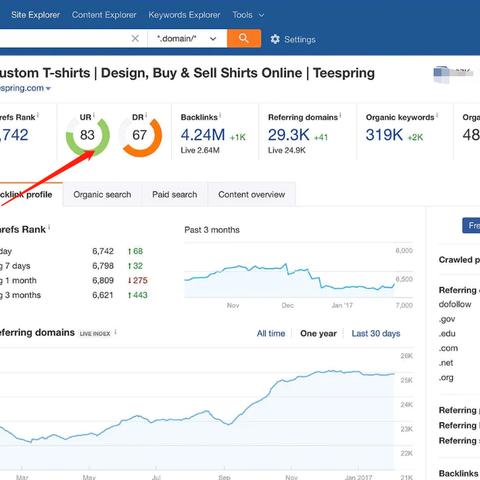The width and height of the screenshot is (480, 480).
Task: Open Keywords Explorer in top navigation
Action: (184, 15)
